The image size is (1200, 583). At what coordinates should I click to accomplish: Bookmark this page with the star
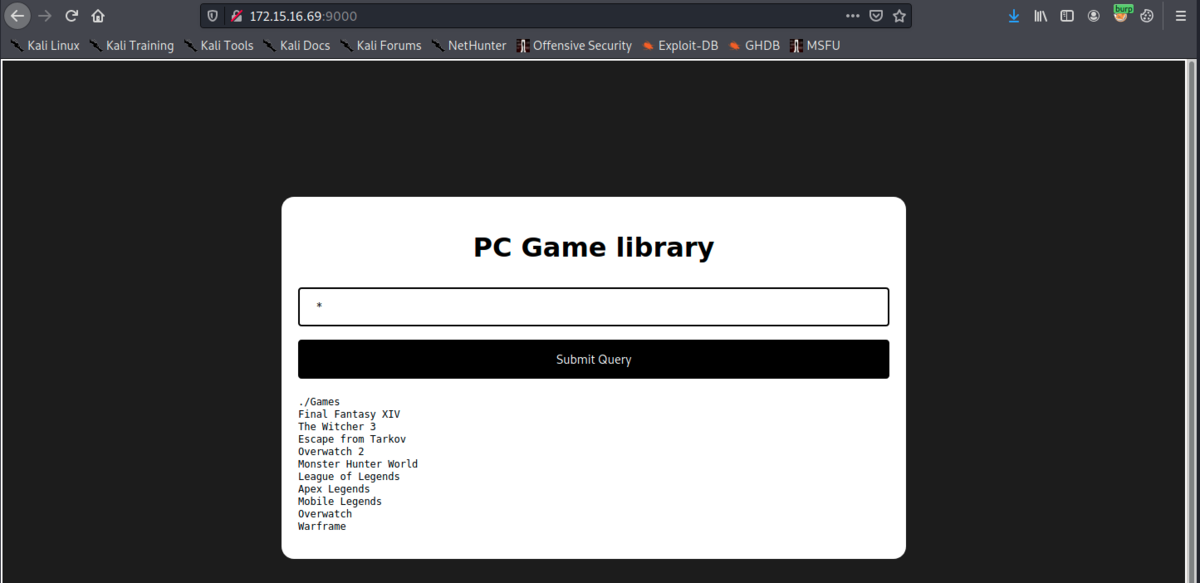(899, 16)
